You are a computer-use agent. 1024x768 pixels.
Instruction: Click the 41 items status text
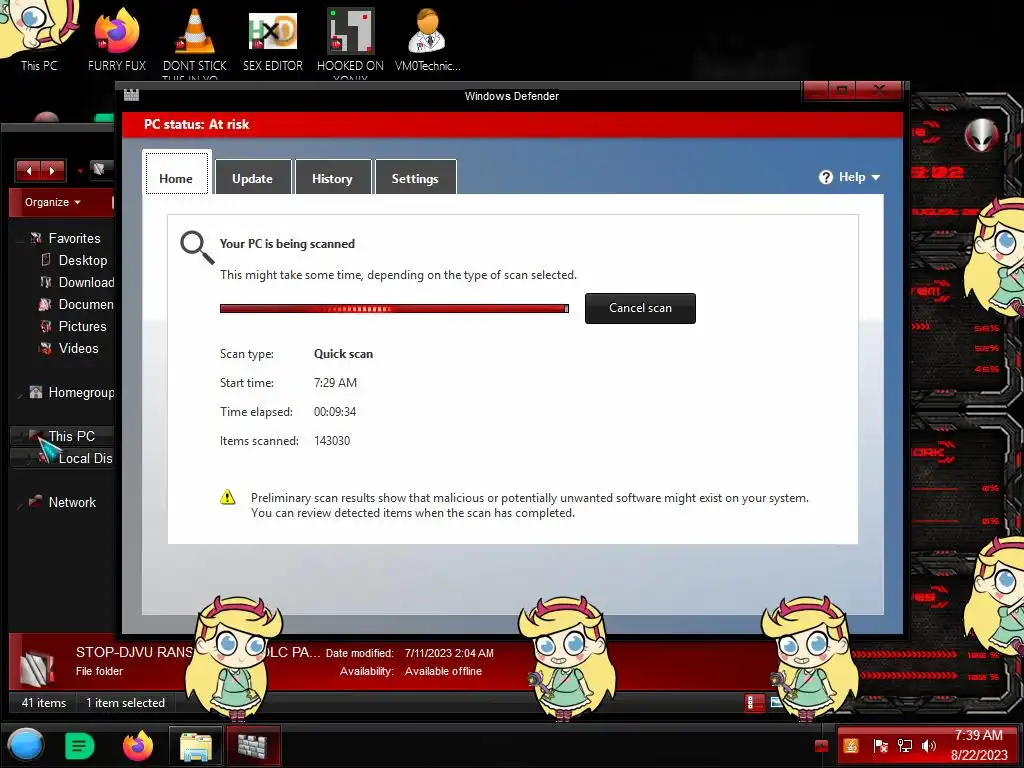point(44,703)
